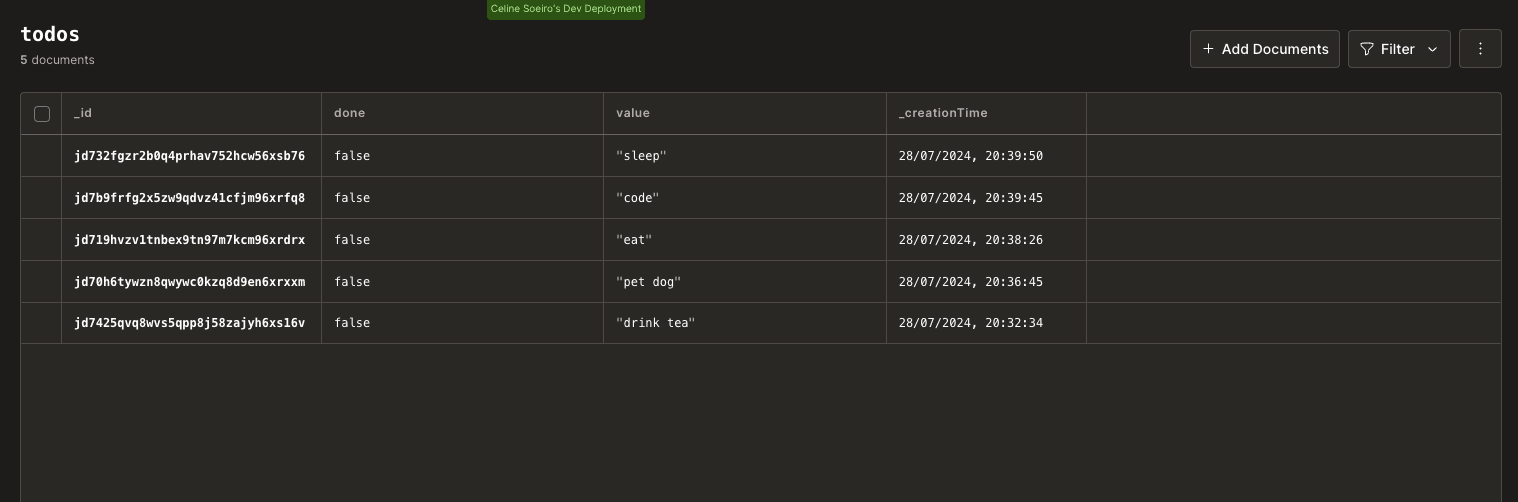1518x502 pixels.
Task: Click the 20:38:26 creation time cell
Action: (x=970, y=240)
